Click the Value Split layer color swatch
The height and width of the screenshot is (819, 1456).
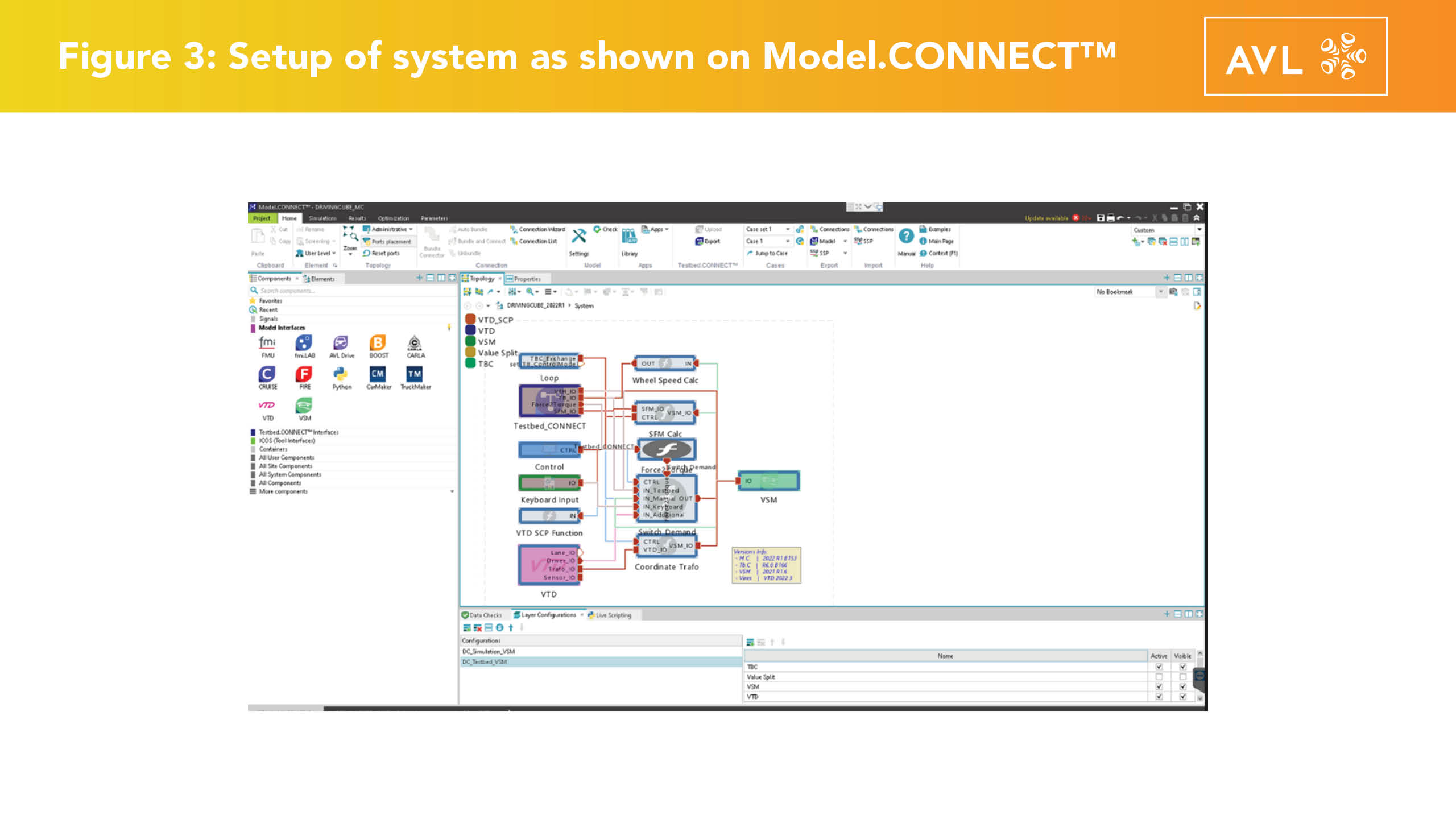pyautogui.click(x=470, y=352)
